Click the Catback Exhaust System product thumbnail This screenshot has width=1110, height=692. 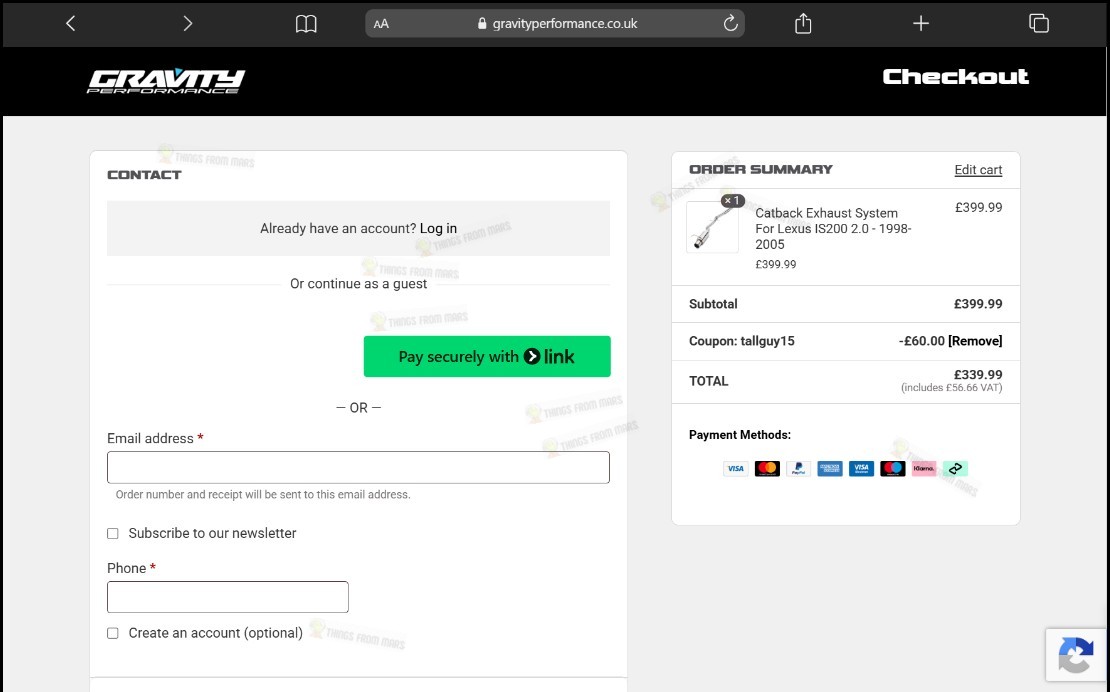712,227
